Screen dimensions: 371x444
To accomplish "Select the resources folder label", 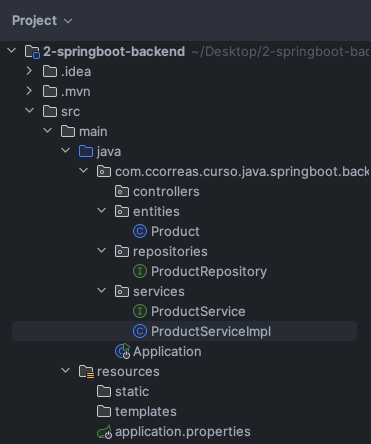I will pyautogui.click(x=128, y=371).
